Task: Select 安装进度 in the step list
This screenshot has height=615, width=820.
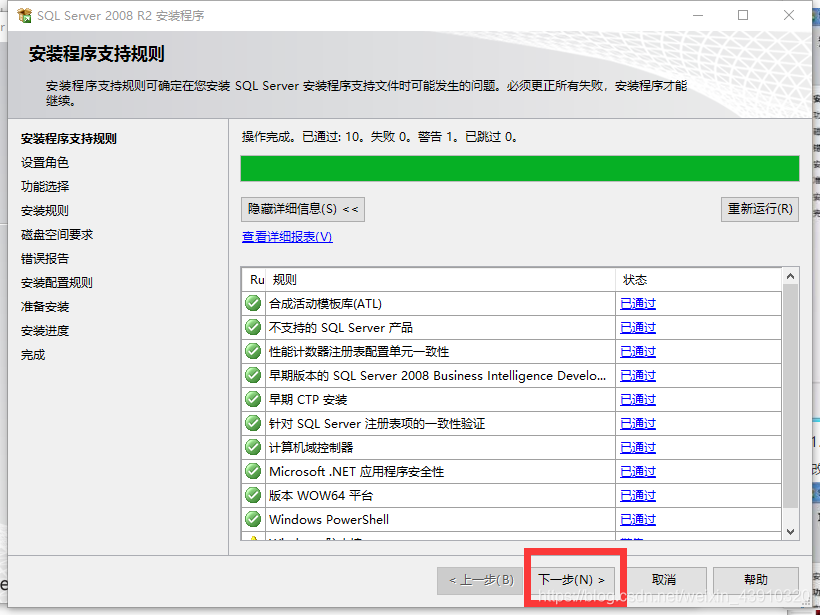Action: tap(44, 331)
